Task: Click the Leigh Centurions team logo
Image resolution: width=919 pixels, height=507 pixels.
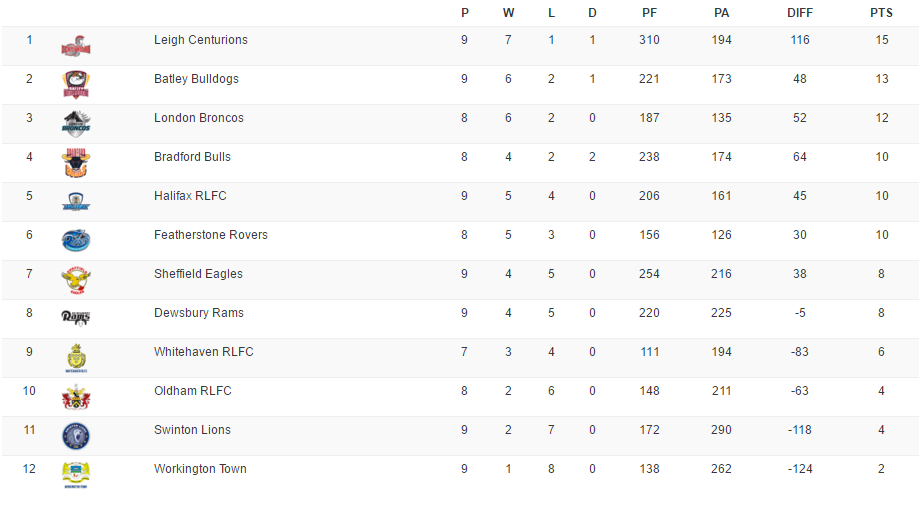Action: pos(76,46)
